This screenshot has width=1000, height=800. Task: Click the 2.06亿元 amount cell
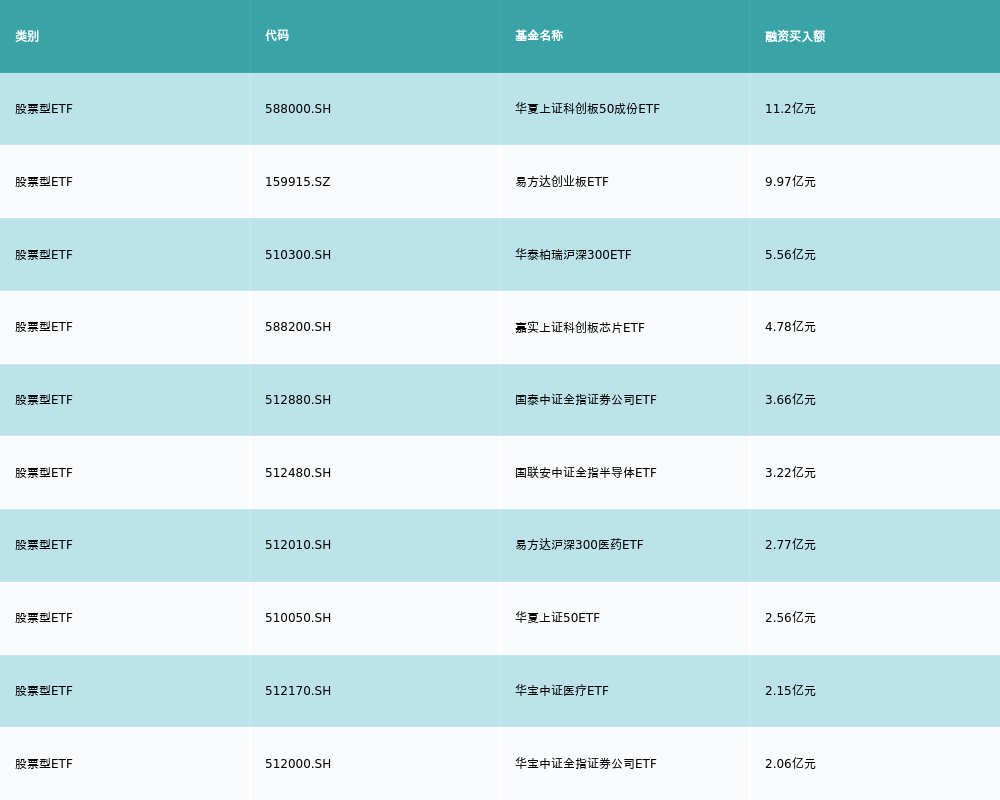coord(790,764)
